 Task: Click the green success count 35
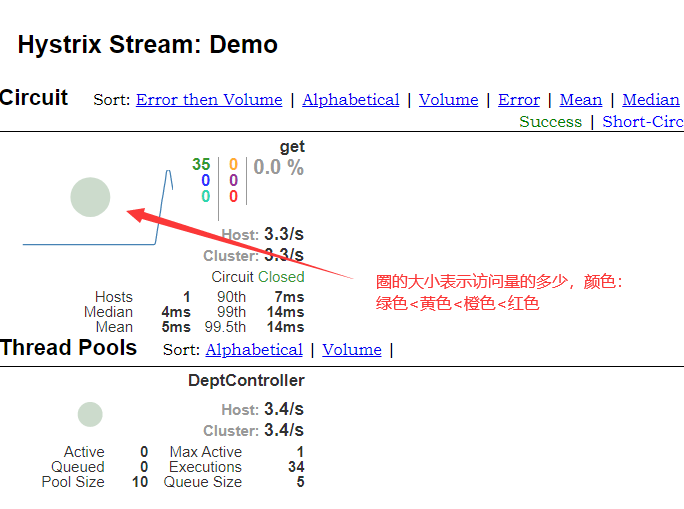[x=201, y=164]
